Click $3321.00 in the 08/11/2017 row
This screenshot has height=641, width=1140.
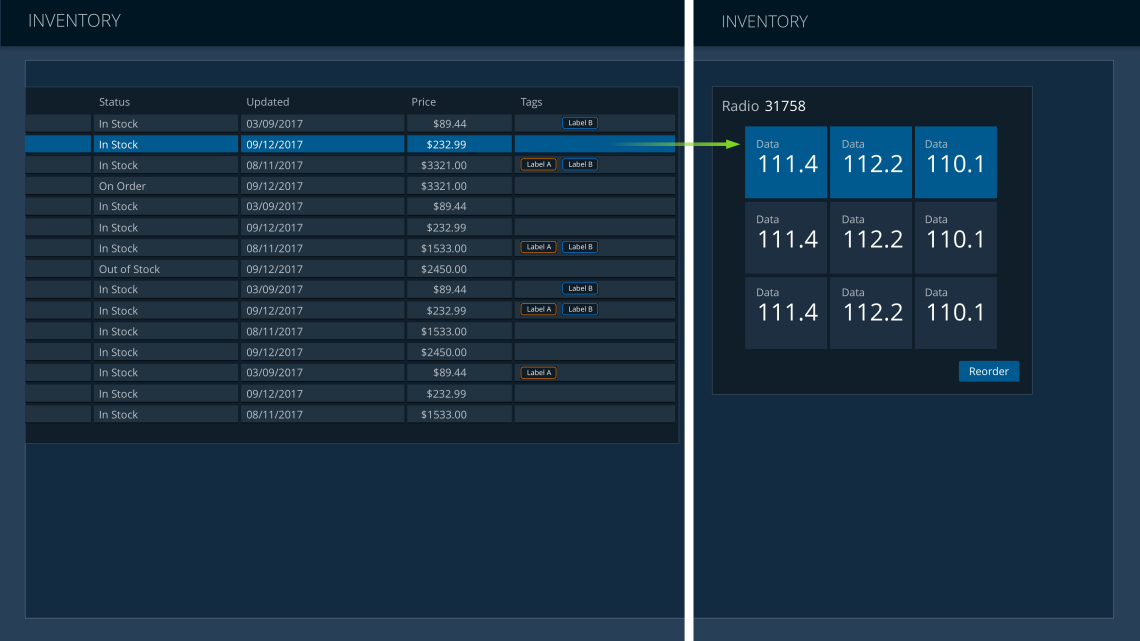click(x=443, y=165)
